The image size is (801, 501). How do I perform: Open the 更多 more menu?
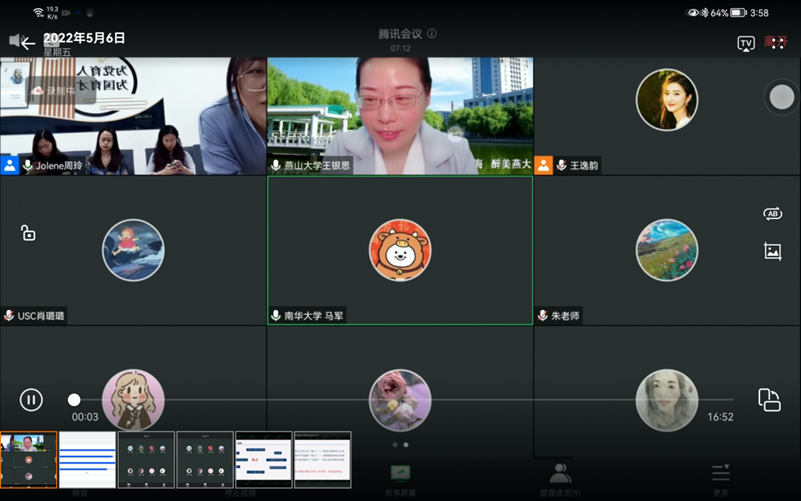click(x=720, y=477)
